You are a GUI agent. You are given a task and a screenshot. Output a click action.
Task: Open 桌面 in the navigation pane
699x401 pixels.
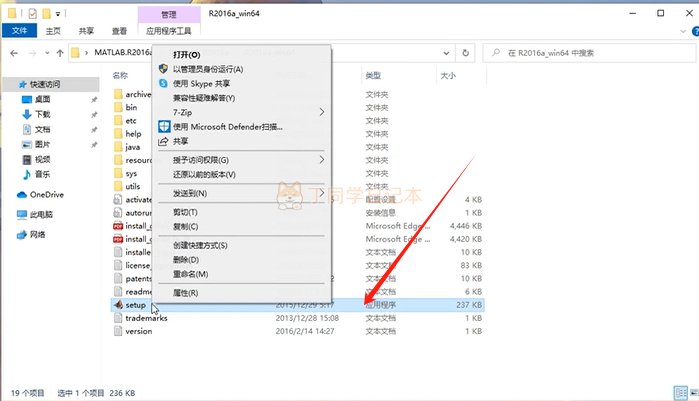42,99
